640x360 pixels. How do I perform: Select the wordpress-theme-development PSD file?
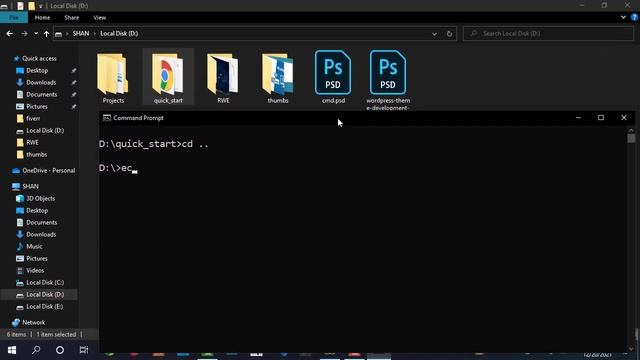click(388, 80)
